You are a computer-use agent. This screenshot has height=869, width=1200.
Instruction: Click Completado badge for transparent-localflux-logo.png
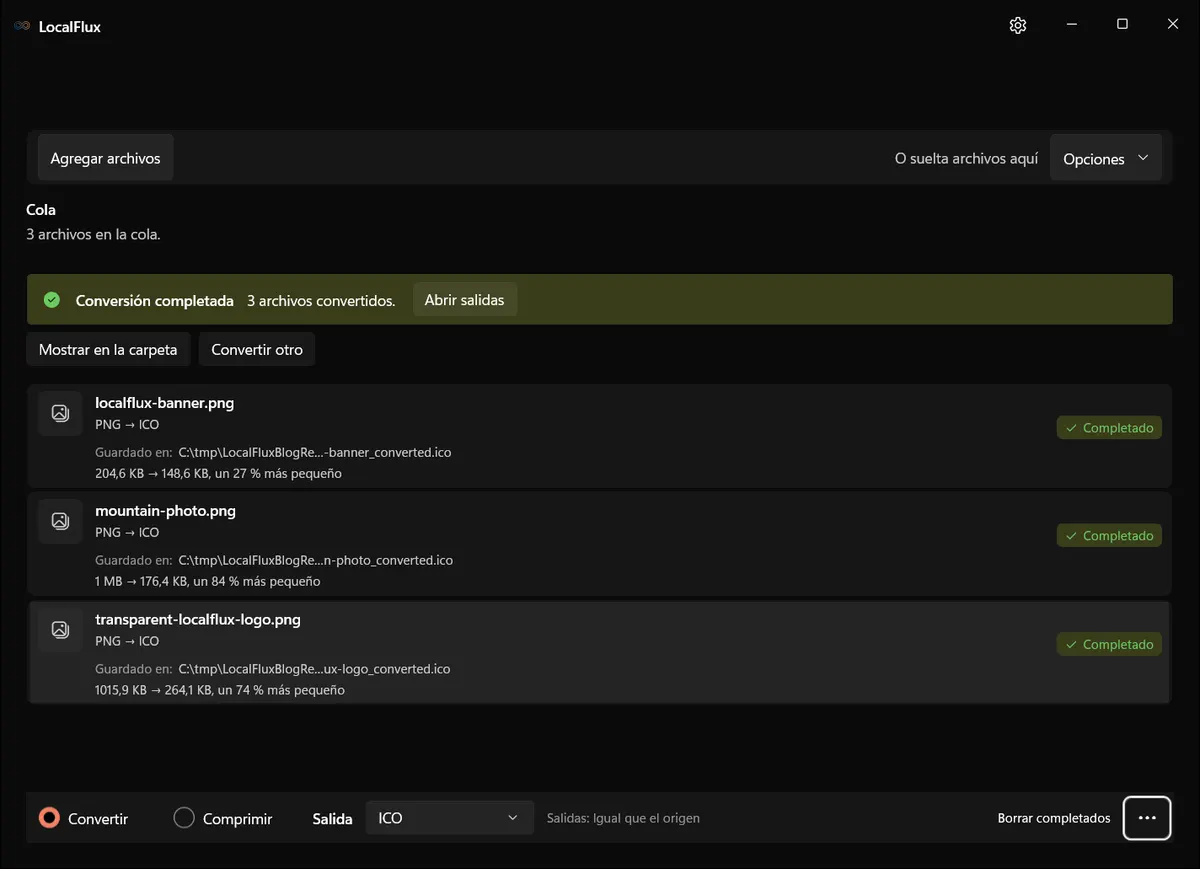click(1109, 645)
